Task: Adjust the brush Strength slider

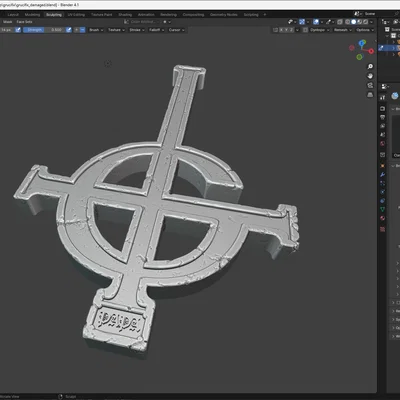Action: click(43, 30)
